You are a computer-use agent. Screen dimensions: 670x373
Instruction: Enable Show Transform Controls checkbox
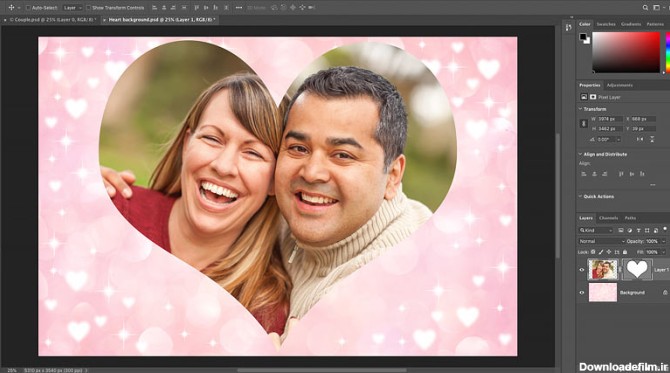click(88, 8)
